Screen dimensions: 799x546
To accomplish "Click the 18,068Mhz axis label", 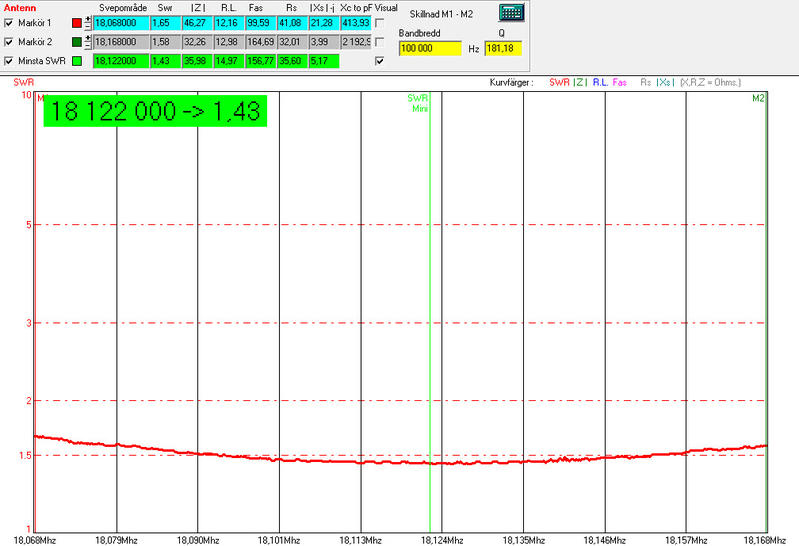I will coord(34,540).
